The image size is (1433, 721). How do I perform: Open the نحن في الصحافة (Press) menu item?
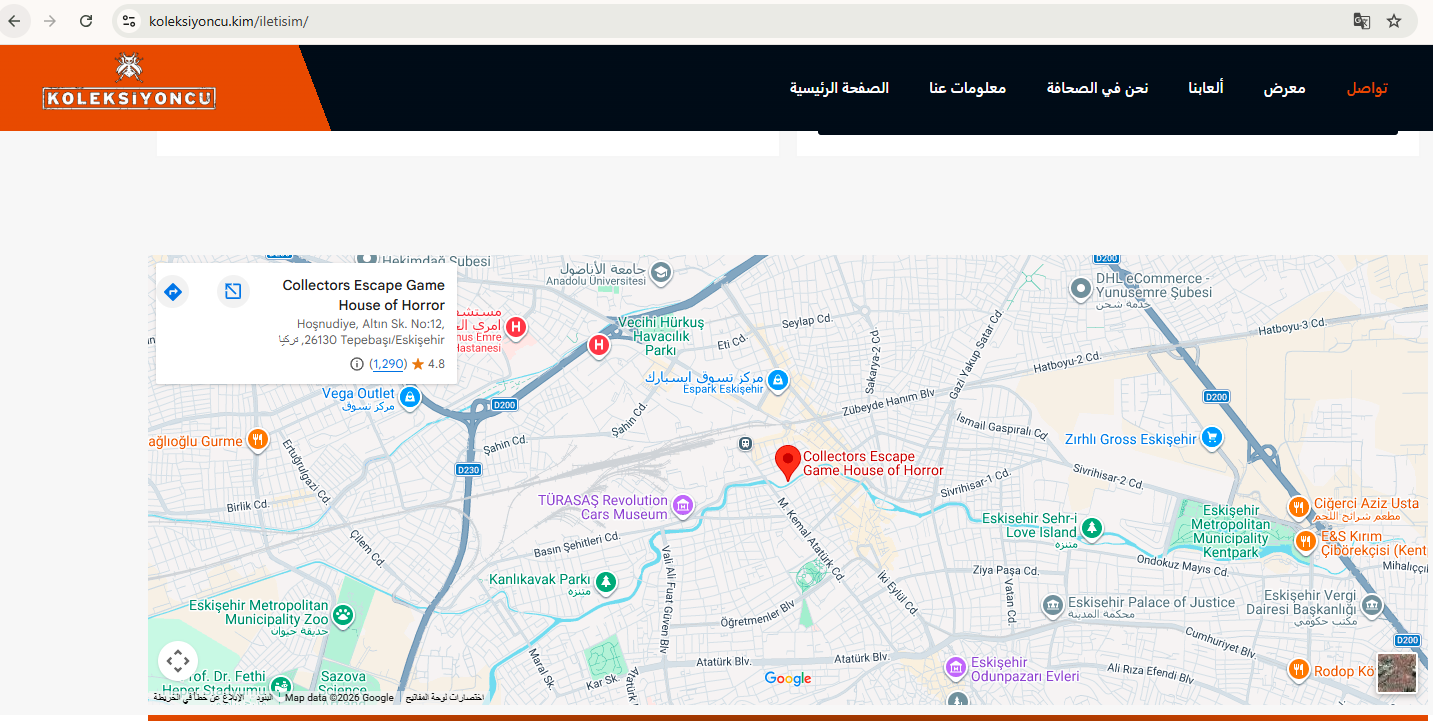[x=1097, y=88]
